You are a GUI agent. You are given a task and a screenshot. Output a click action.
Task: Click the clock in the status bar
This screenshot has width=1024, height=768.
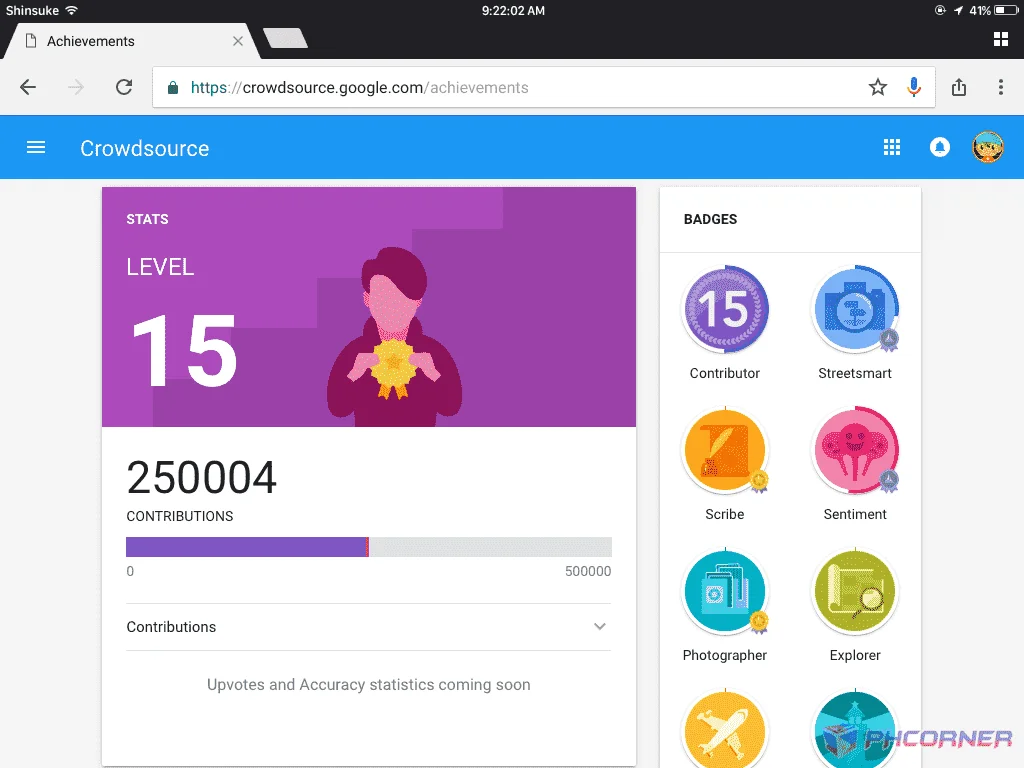pyautogui.click(x=513, y=10)
